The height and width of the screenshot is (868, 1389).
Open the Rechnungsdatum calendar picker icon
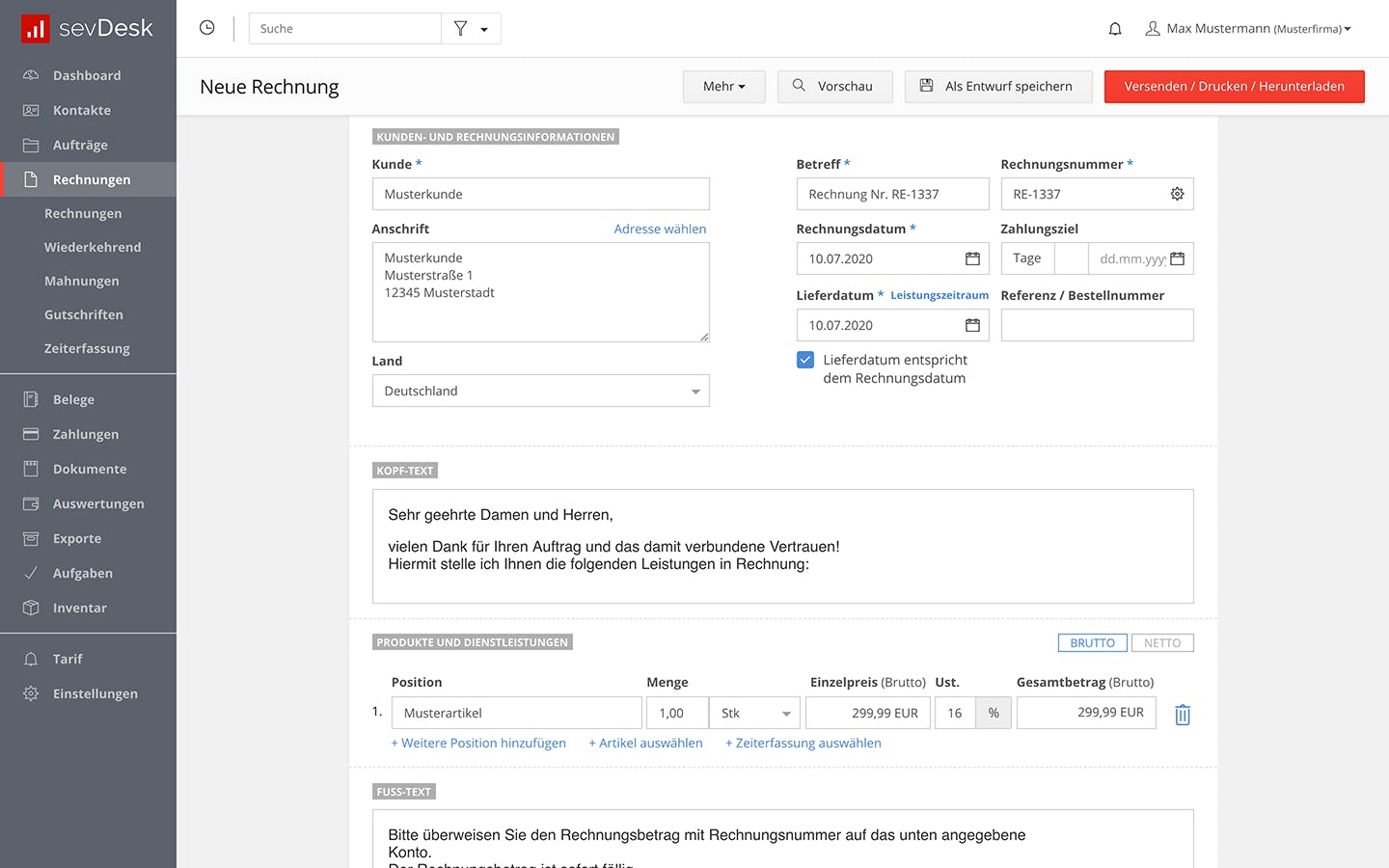[x=972, y=258]
